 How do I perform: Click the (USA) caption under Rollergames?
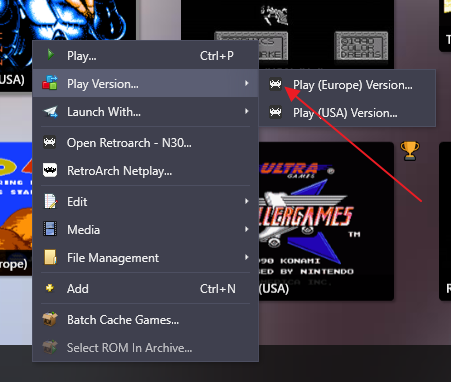coord(274,289)
